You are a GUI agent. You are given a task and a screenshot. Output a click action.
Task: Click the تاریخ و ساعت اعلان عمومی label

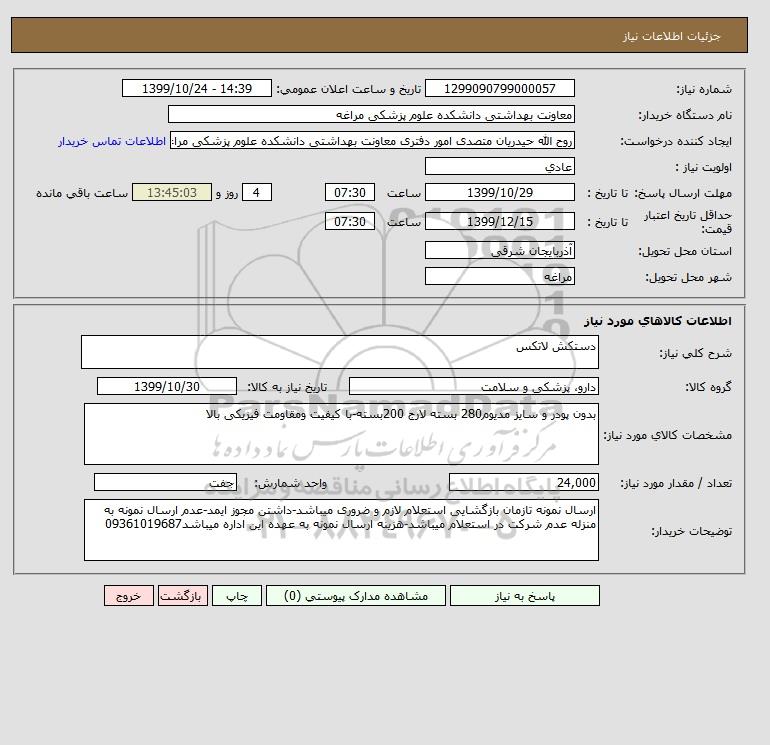point(349,89)
